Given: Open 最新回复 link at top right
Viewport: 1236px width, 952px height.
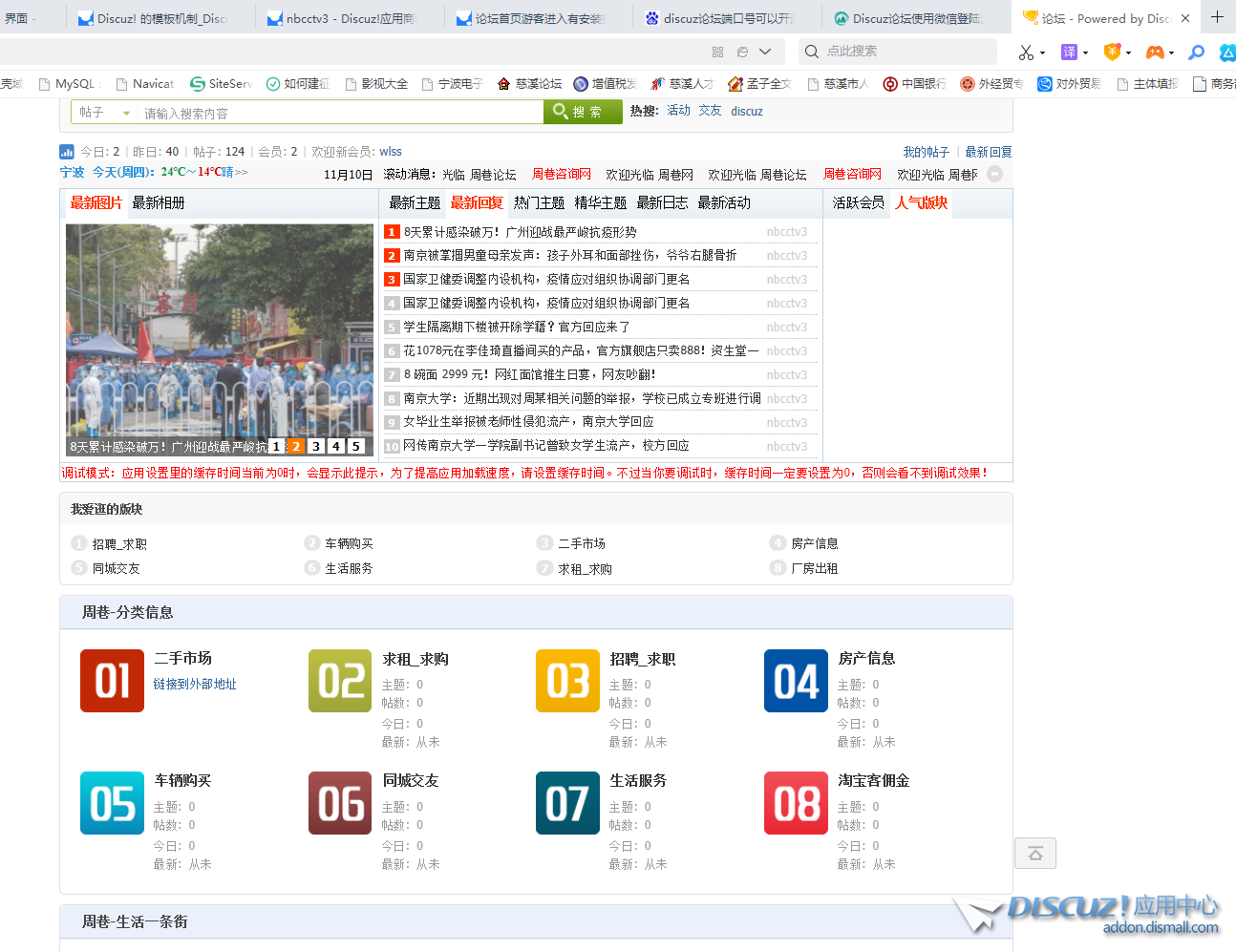Looking at the screenshot, I should tap(989, 152).
